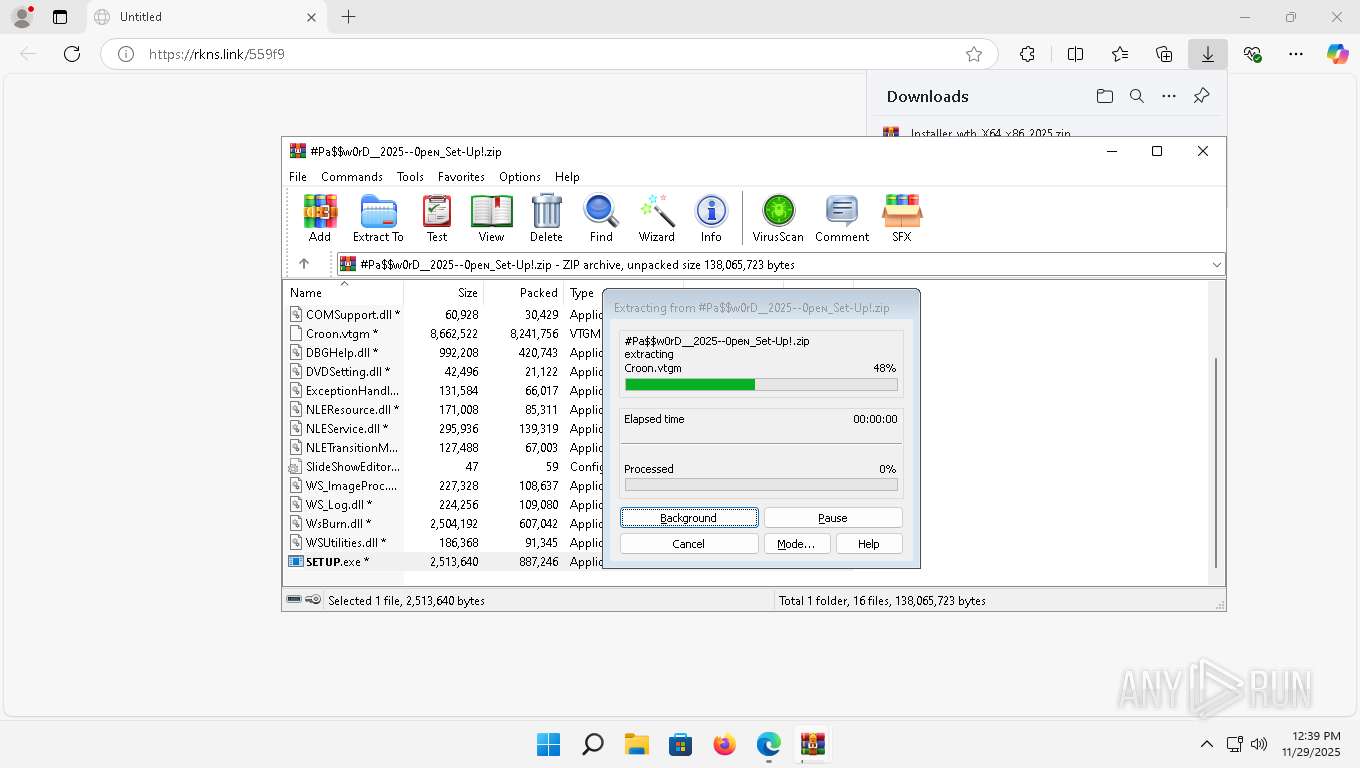
Task: Click Help button in extracting dialog
Action: (869, 543)
